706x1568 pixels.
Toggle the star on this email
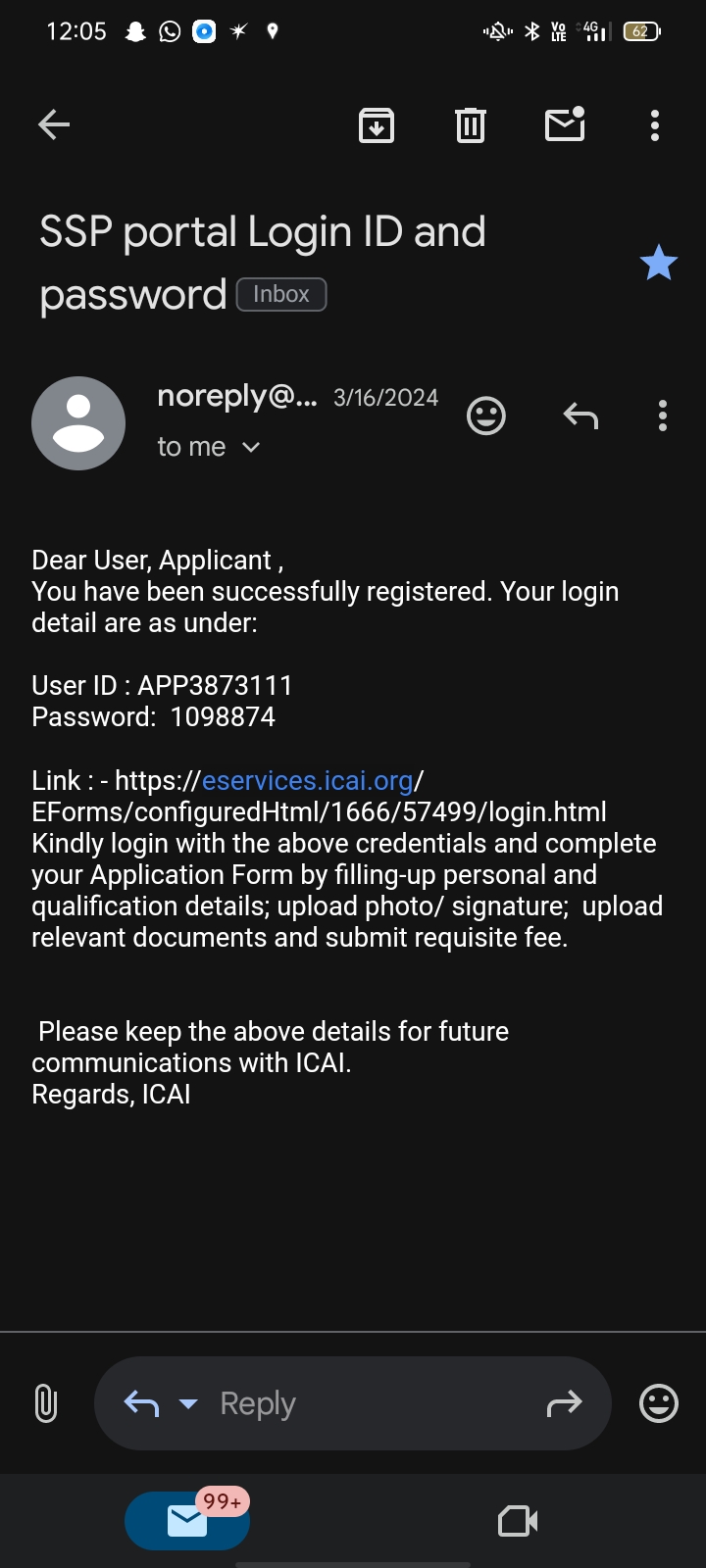(x=658, y=263)
